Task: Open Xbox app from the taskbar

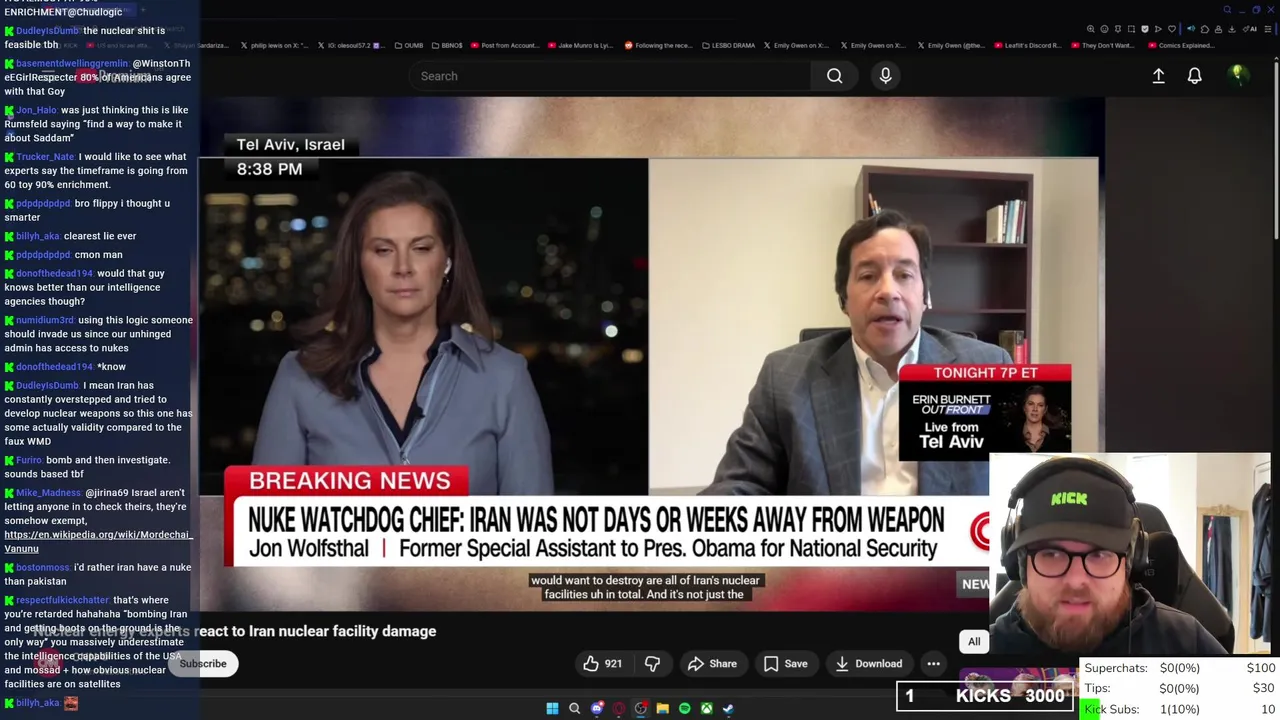Action: click(706, 708)
